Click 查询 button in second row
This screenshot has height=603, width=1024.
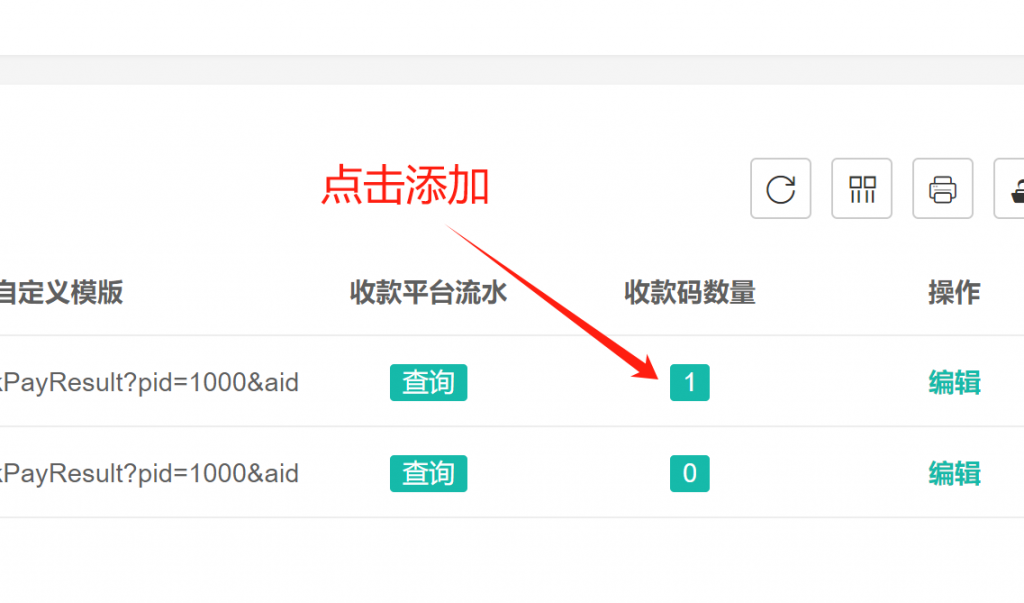[x=428, y=473]
